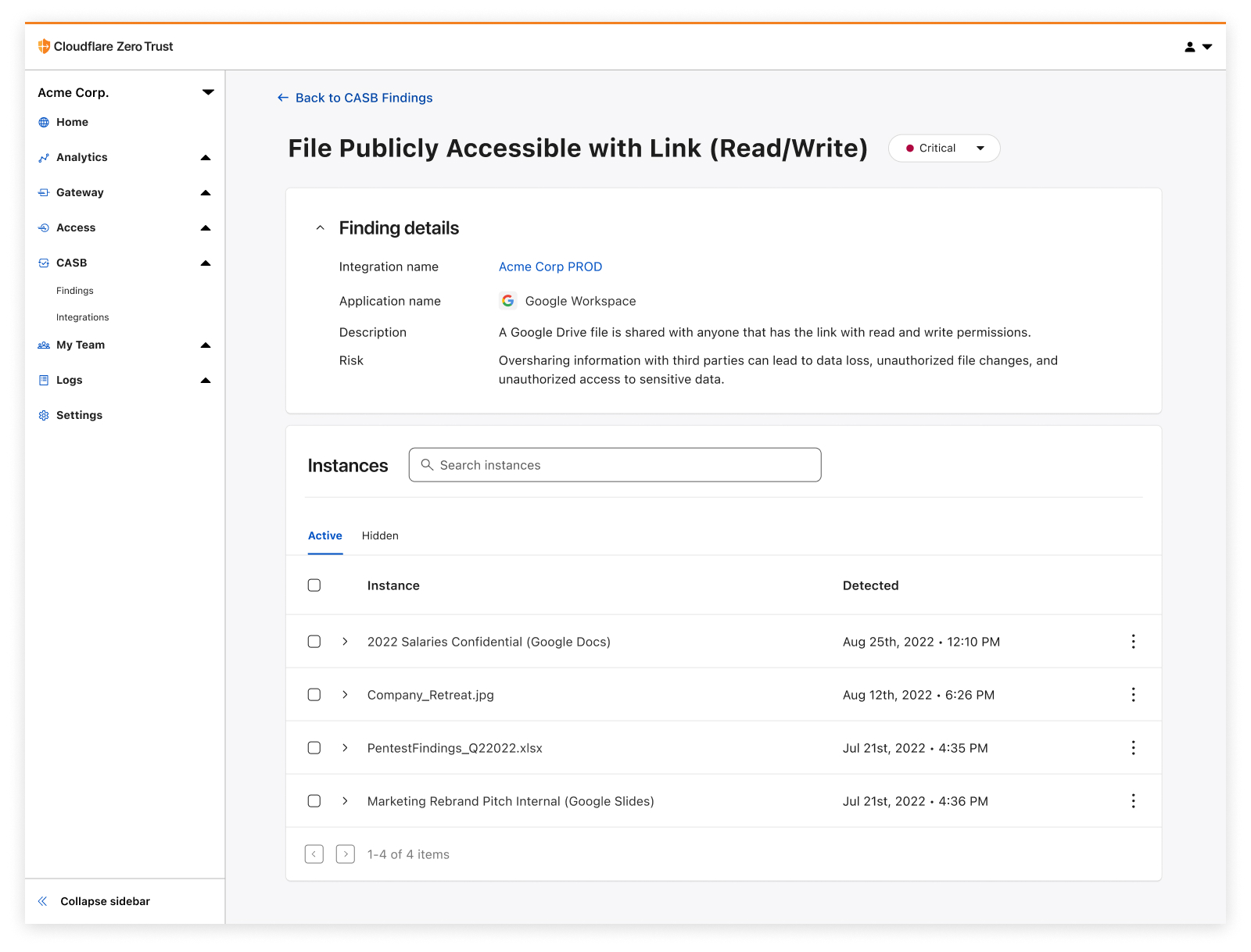Open the Acme Corp PROD integration link
1251x952 pixels.
point(550,267)
